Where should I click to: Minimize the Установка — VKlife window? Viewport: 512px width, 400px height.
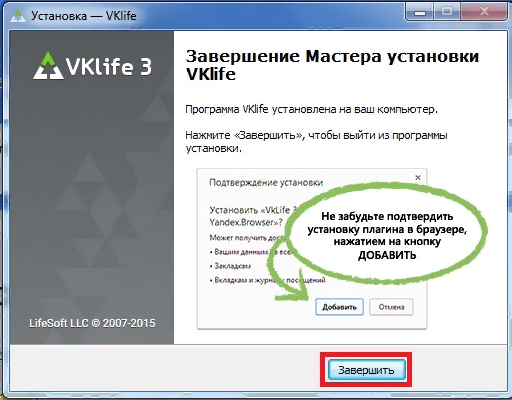tap(420, 12)
